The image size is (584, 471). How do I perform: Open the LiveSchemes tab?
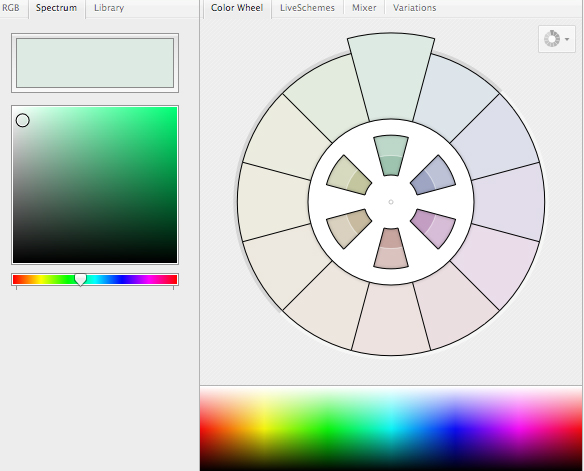click(307, 8)
